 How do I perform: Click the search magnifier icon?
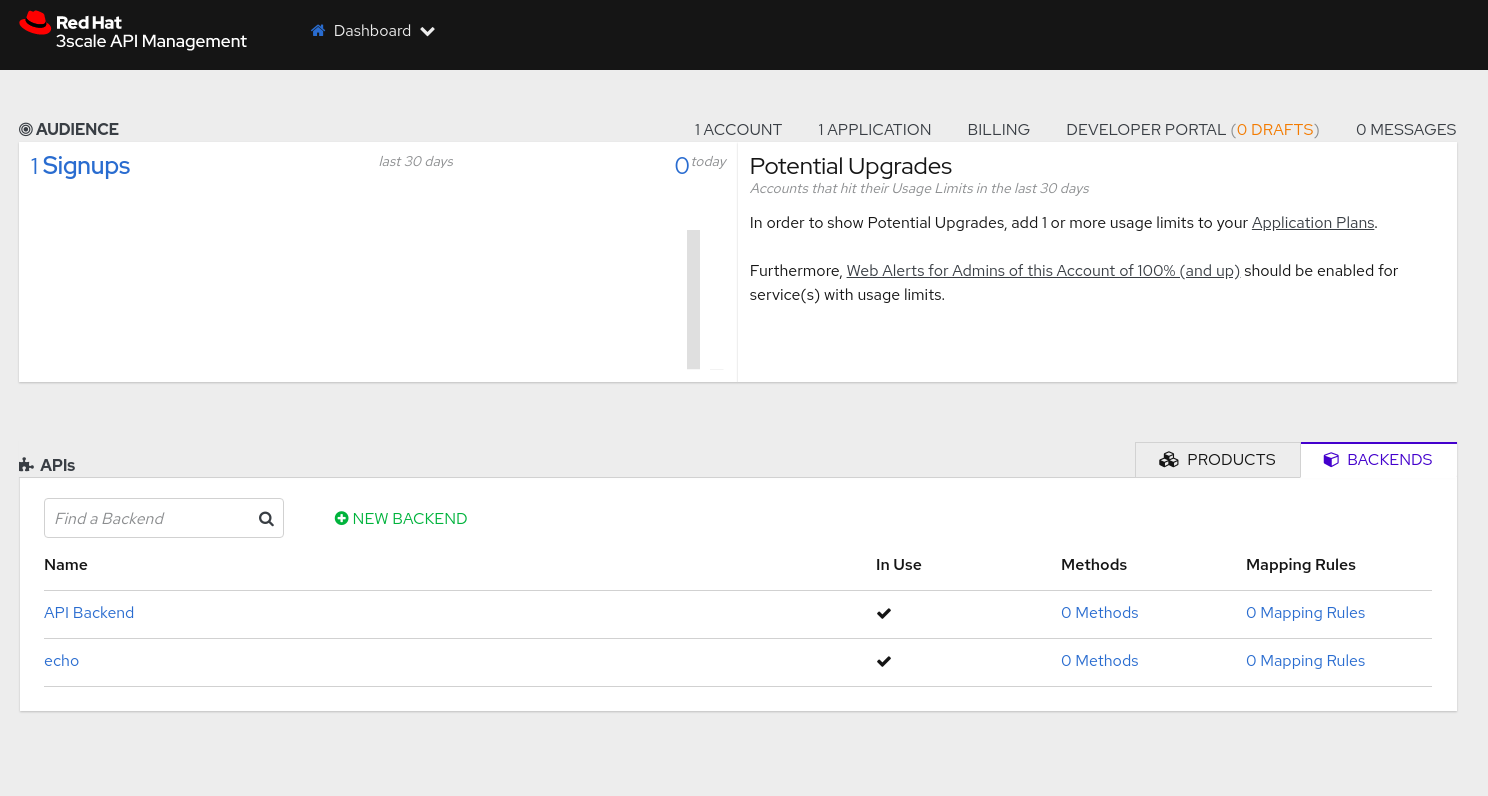point(266,519)
